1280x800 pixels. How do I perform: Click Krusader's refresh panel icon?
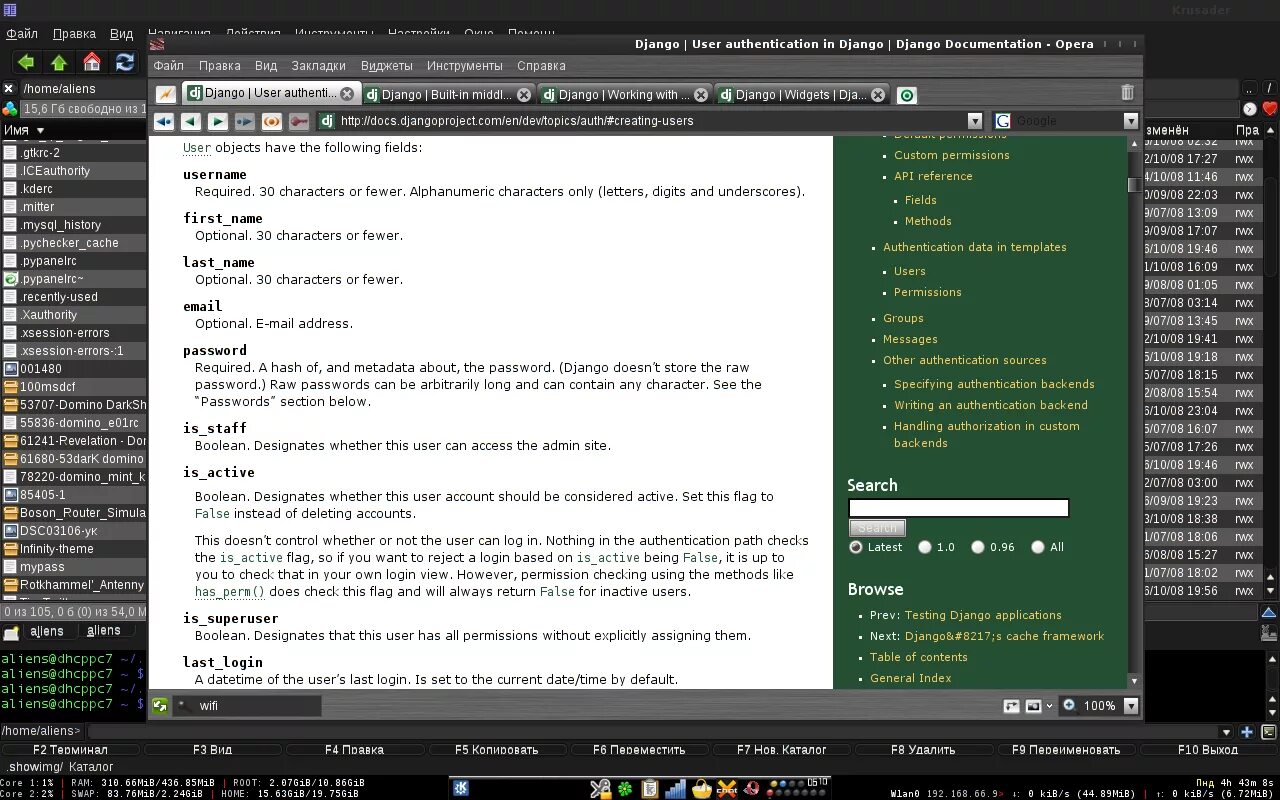(125, 62)
